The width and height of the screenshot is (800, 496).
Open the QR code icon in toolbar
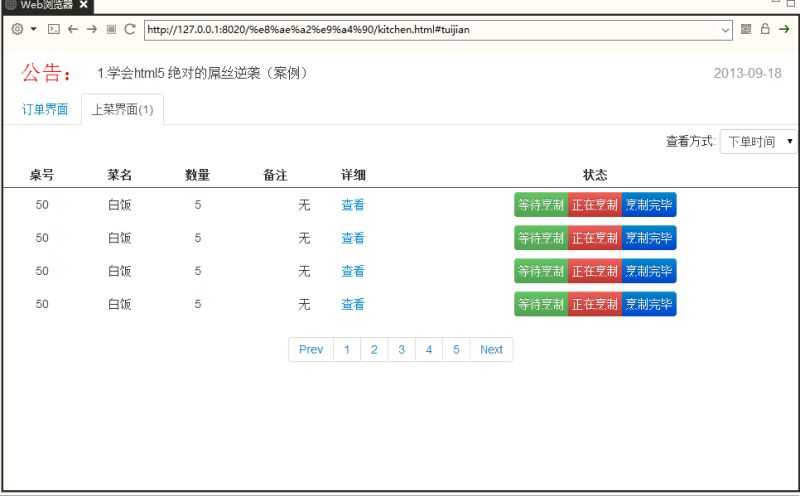746,29
